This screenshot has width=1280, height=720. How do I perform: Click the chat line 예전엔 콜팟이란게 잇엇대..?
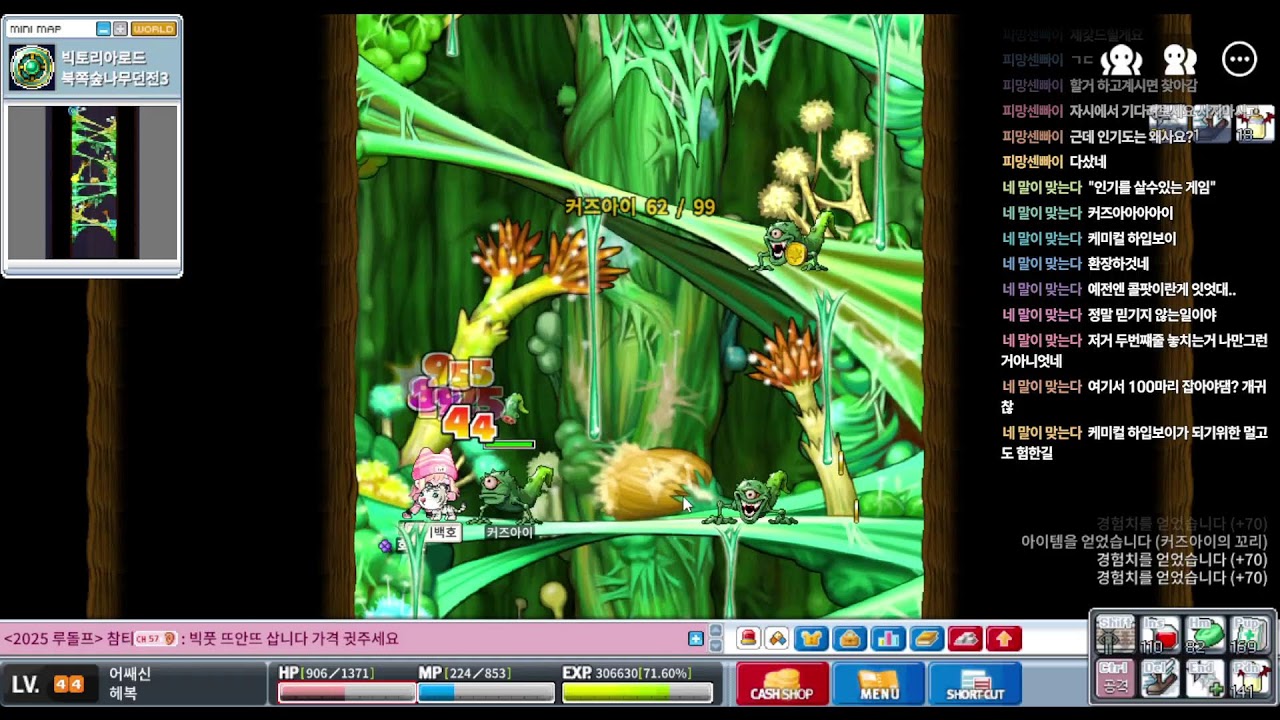1162,290
